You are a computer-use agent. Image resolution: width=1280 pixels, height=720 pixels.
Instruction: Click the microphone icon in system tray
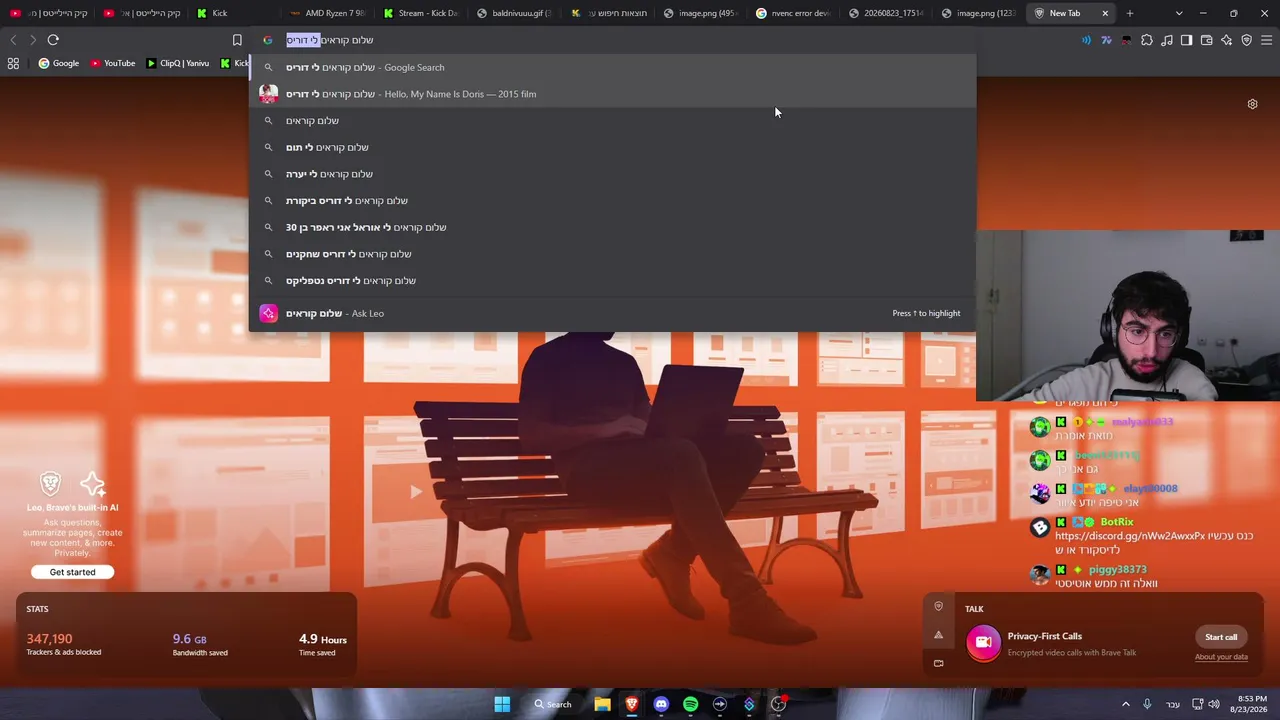[1147, 704]
